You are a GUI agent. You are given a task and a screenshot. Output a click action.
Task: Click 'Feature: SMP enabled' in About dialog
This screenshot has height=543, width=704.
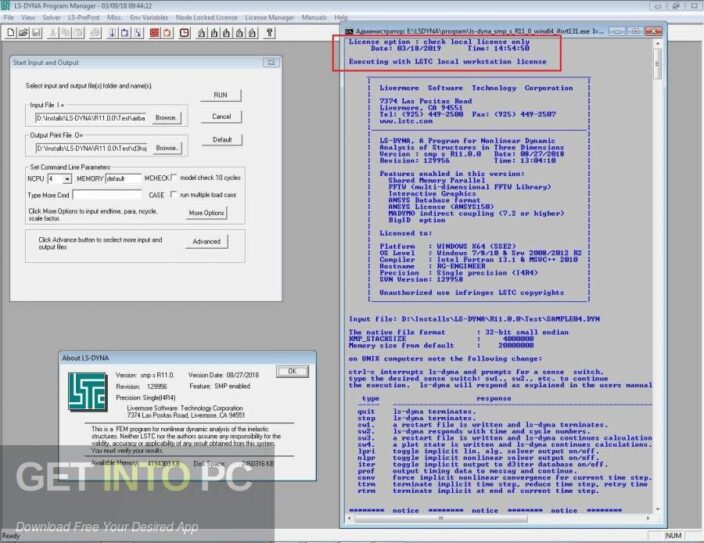point(220,386)
